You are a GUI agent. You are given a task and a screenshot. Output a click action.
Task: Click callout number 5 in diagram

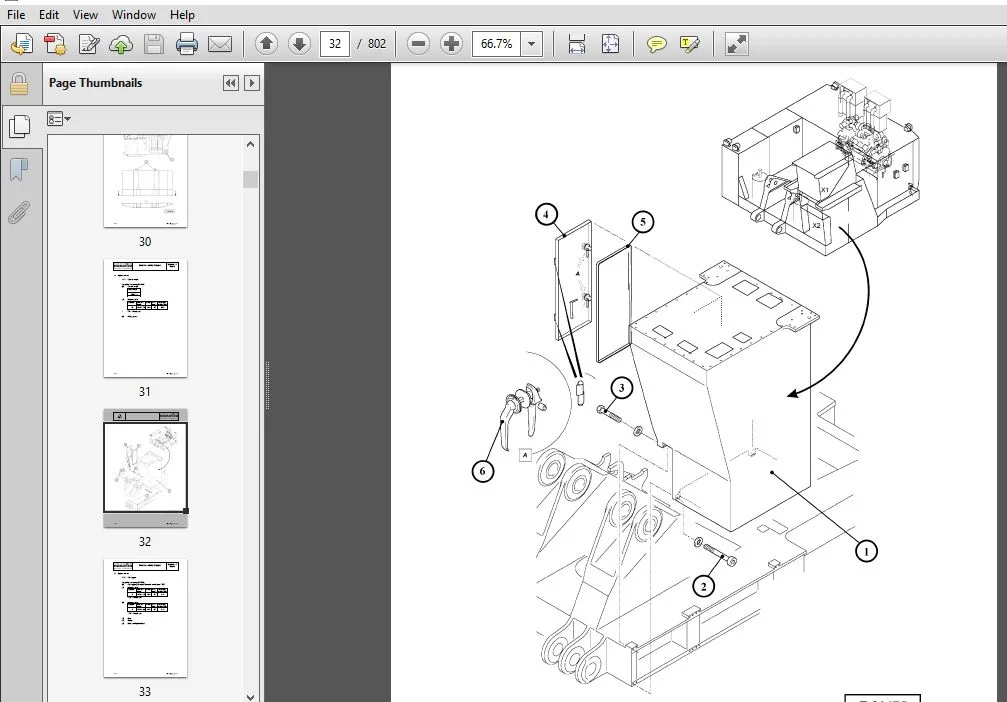[x=642, y=222]
